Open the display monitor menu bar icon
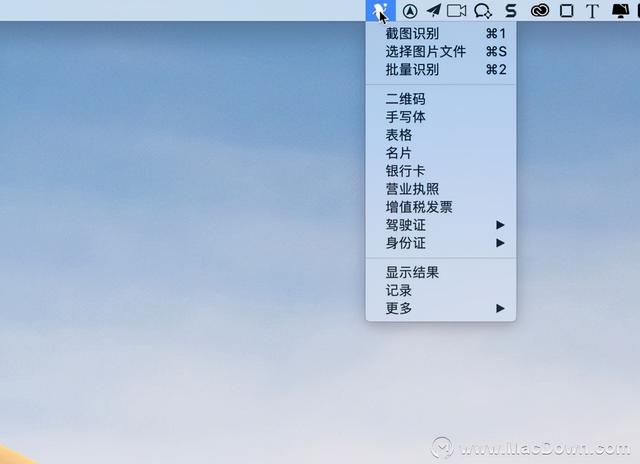This screenshot has height=464, width=640. click(x=620, y=11)
